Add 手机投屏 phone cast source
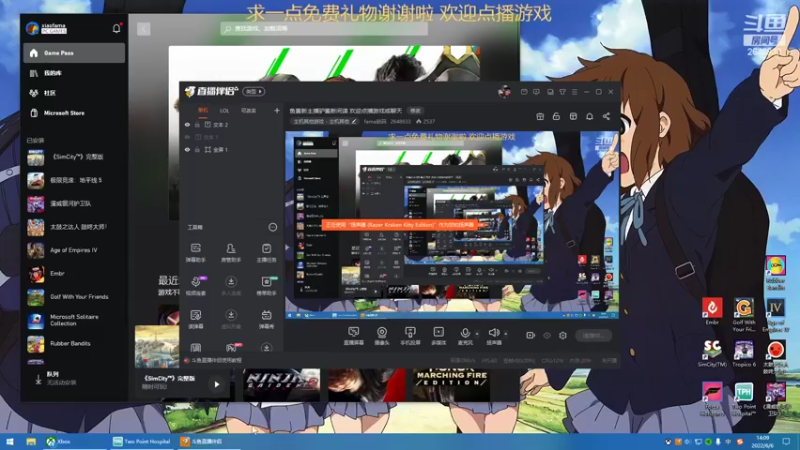The width and height of the screenshot is (800, 450). pyautogui.click(x=410, y=336)
